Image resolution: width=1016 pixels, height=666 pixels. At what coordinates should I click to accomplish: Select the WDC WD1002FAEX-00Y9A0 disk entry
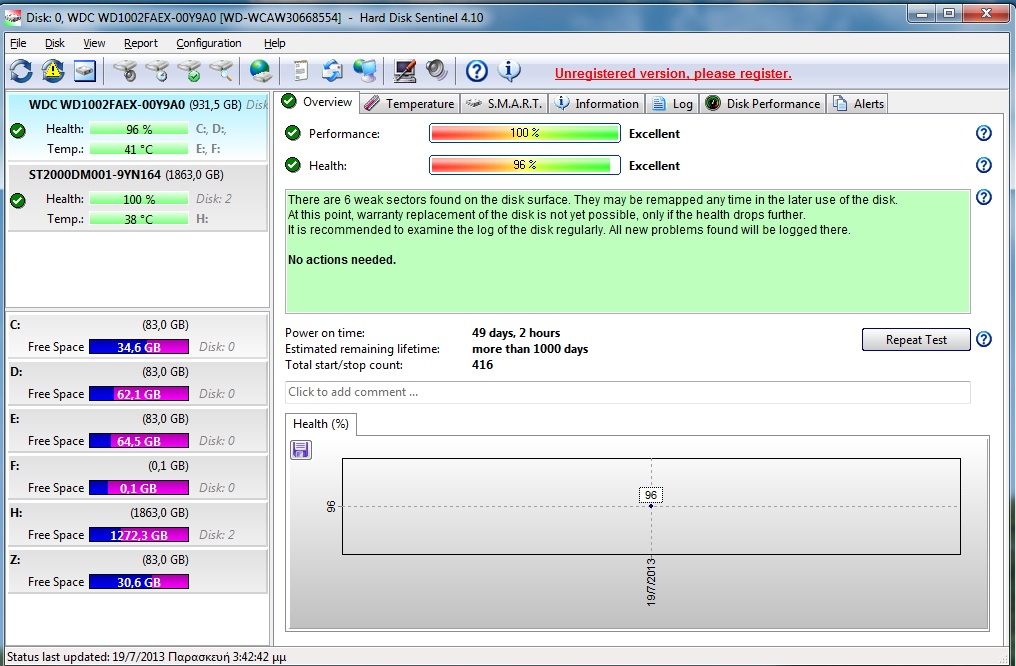[x=137, y=126]
